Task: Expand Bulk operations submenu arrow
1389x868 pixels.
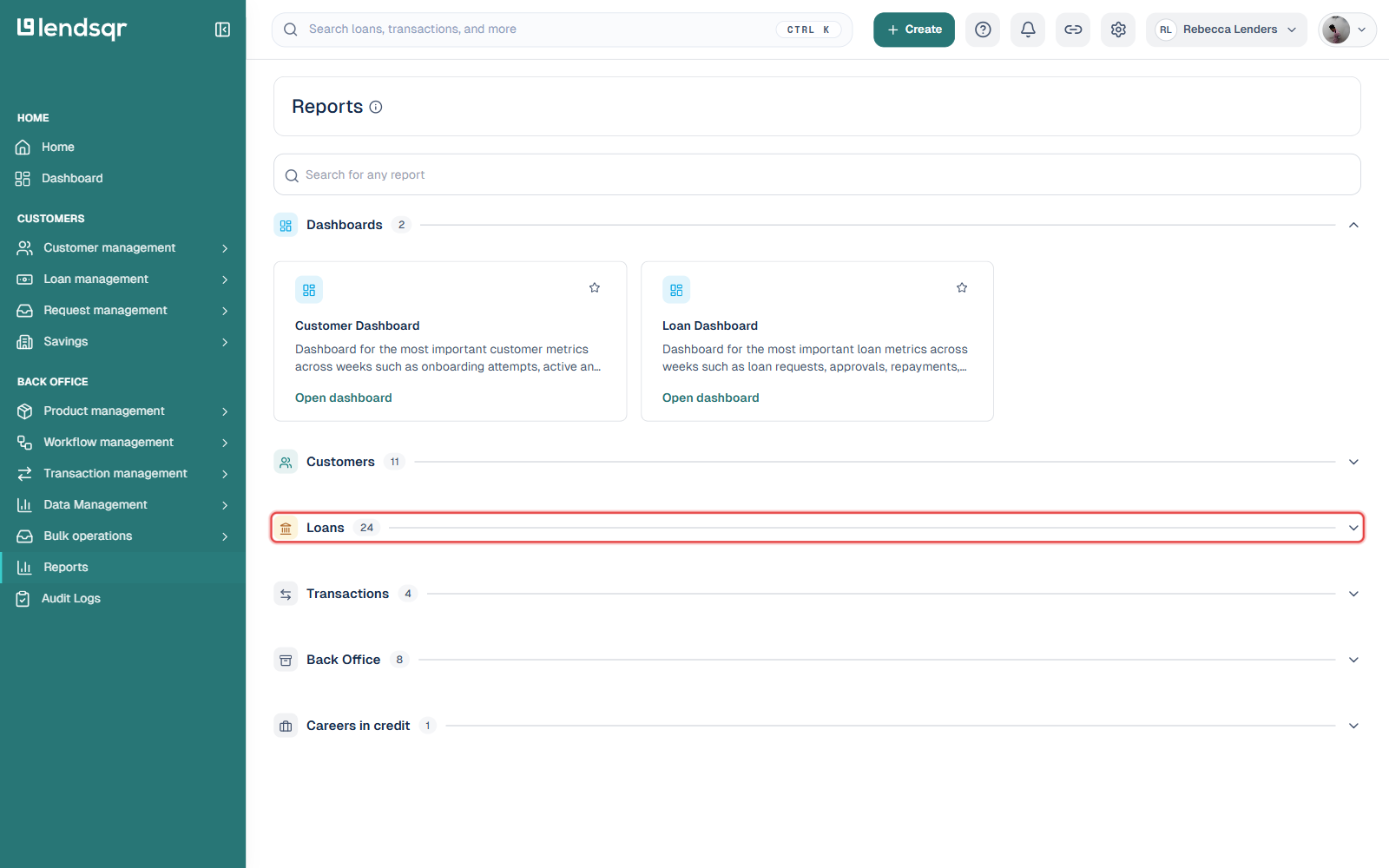Action: pyautogui.click(x=225, y=536)
